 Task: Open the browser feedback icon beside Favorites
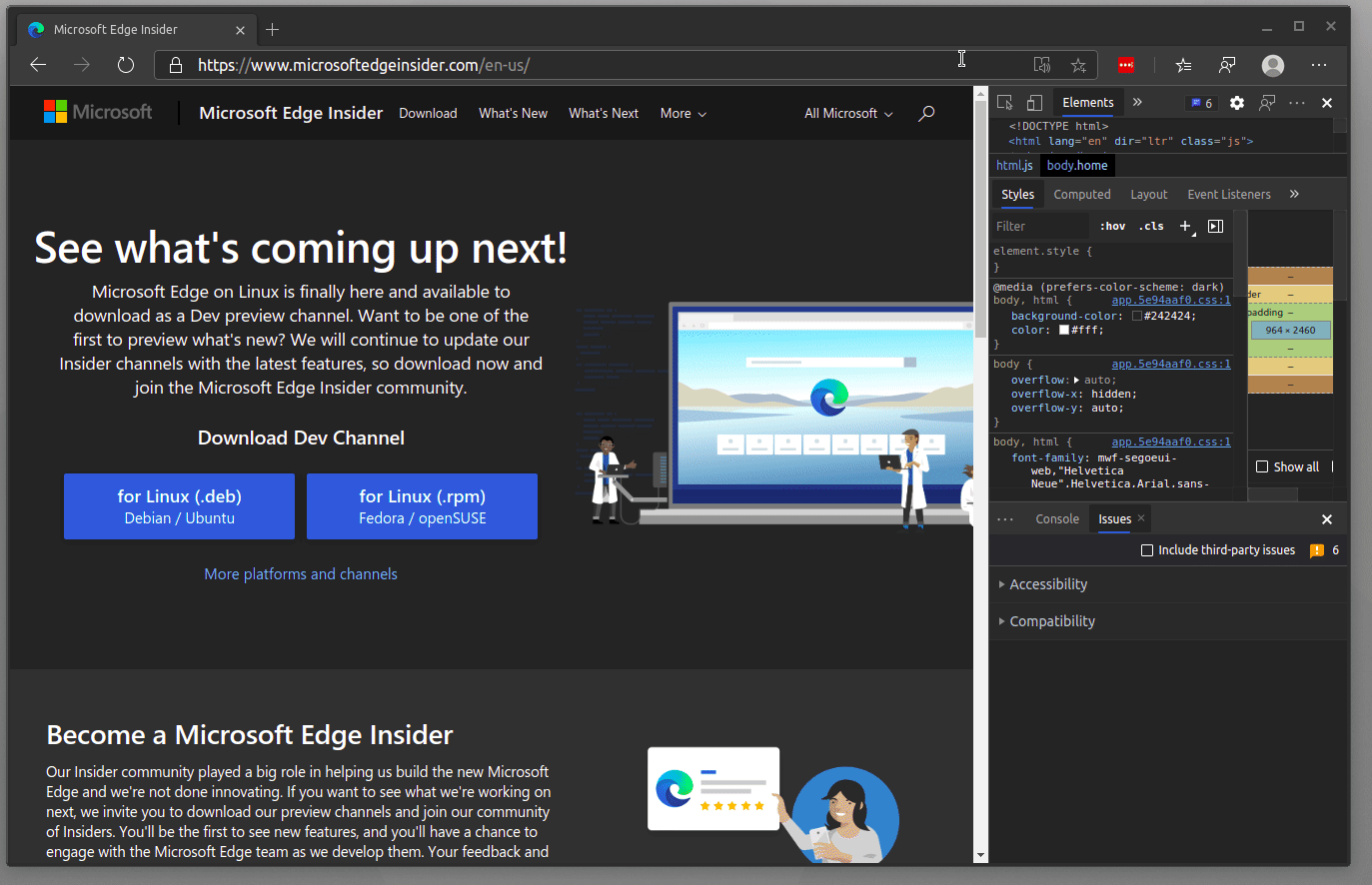(x=1227, y=65)
